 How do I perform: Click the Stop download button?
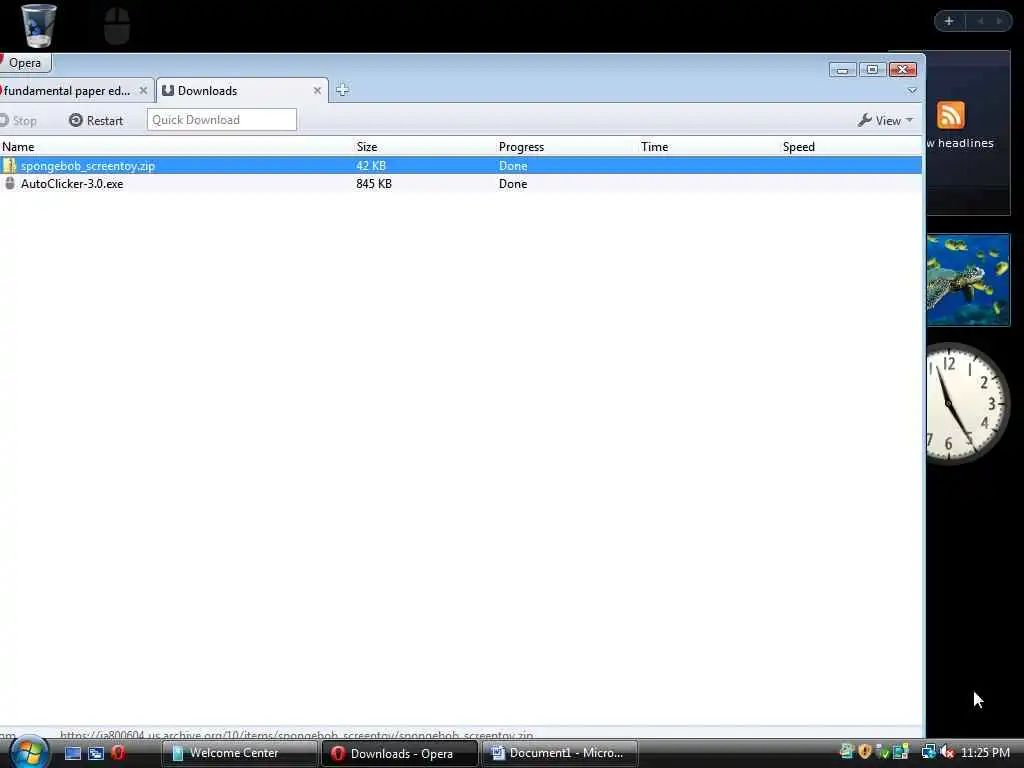pos(18,121)
